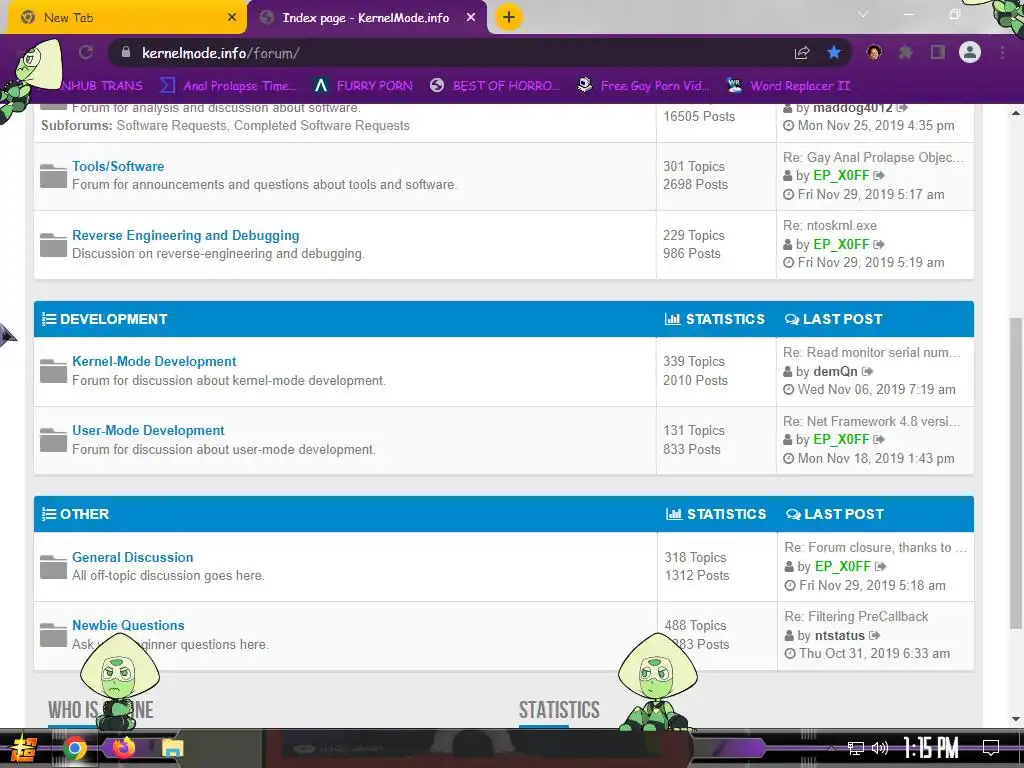Image resolution: width=1024 pixels, height=768 pixels.
Task: View latest post icon in Reverse Engineering row
Action: [879, 244]
